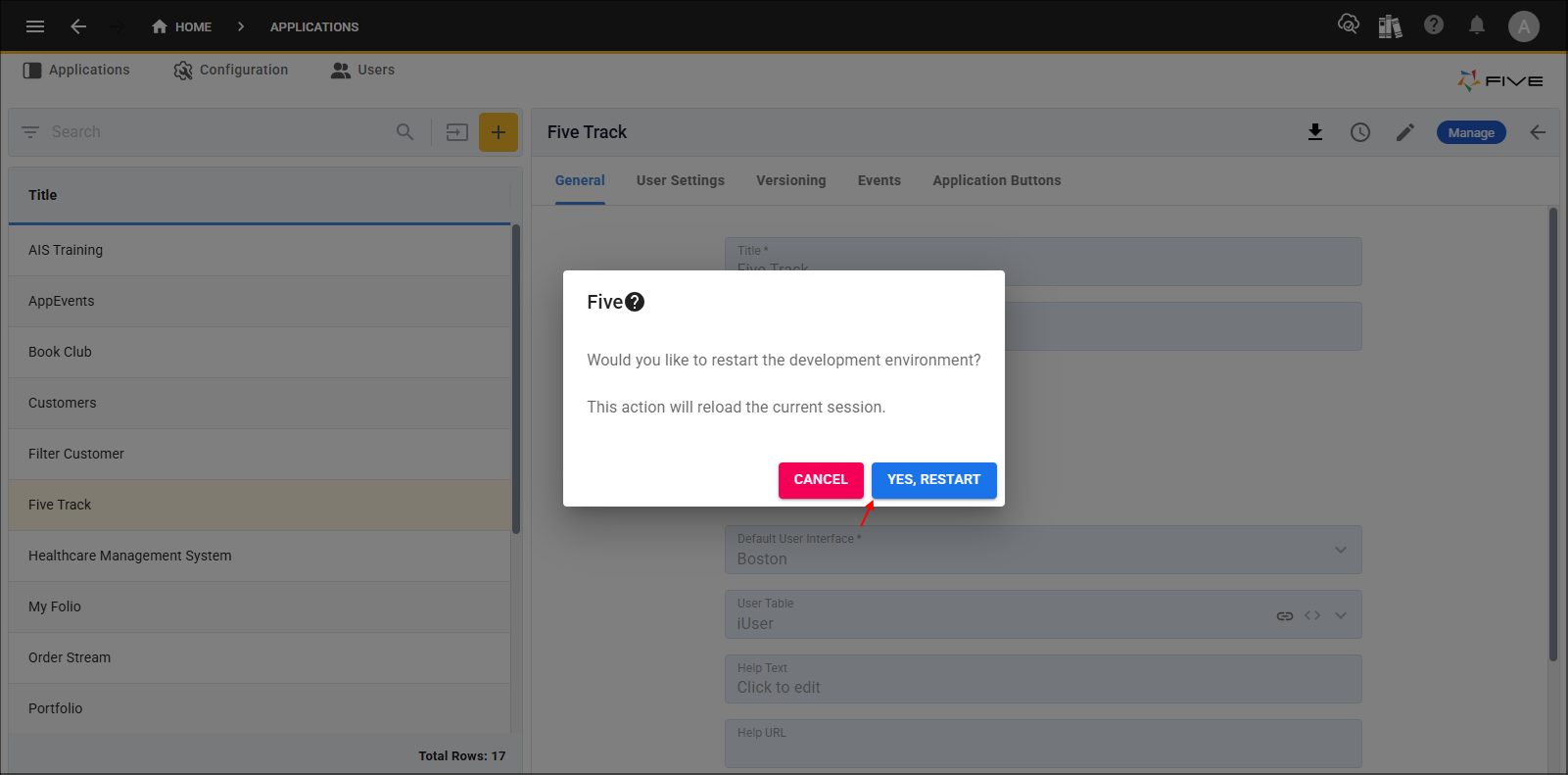The image size is (1568, 775).
Task: Open the library books icon
Action: click(1390, 25)
